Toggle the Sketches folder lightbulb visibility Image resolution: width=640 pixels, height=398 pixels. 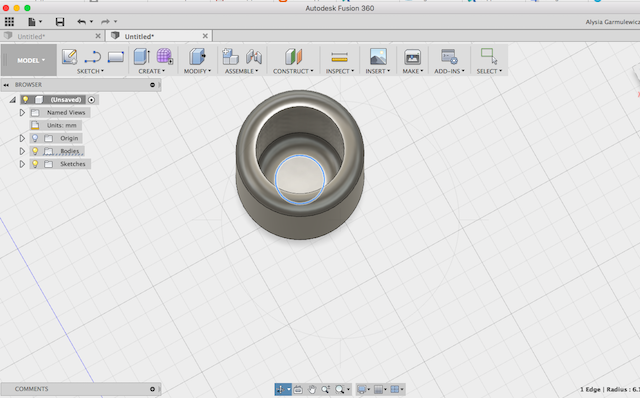pos(35,164)
